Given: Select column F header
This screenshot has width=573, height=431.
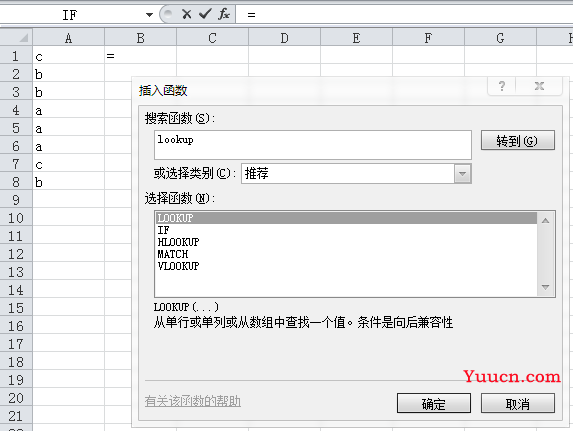Looking at the screenshot, I should click(428, 38).
